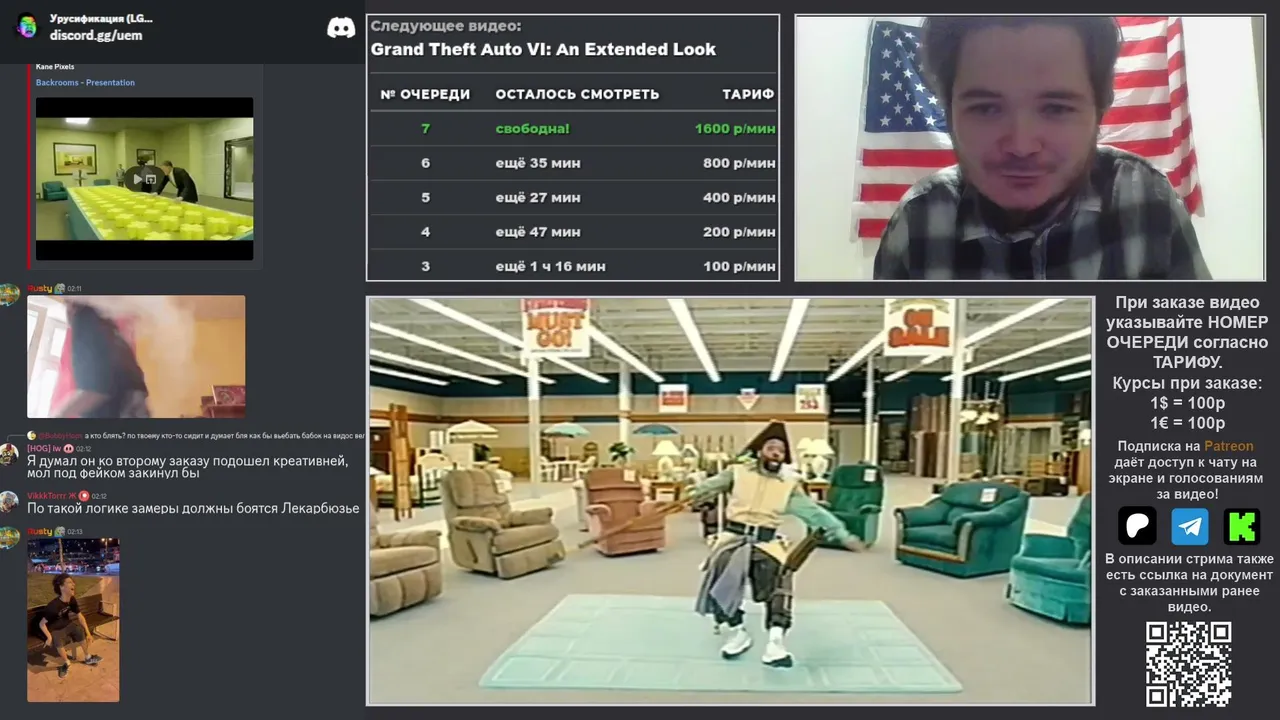Click the main furniture store video
The height and width of the screenshot is (720, 1280).
pyautogui.click(x=731, y=500)
